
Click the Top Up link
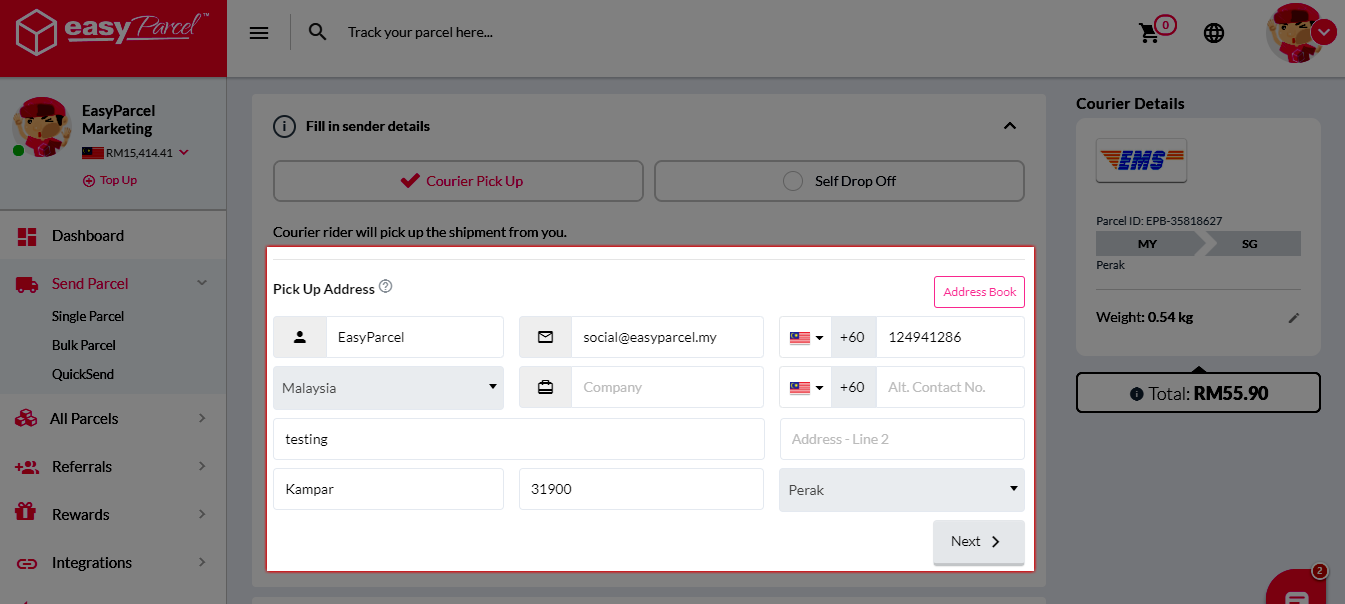pyautogui.click(x=110, y=180)
